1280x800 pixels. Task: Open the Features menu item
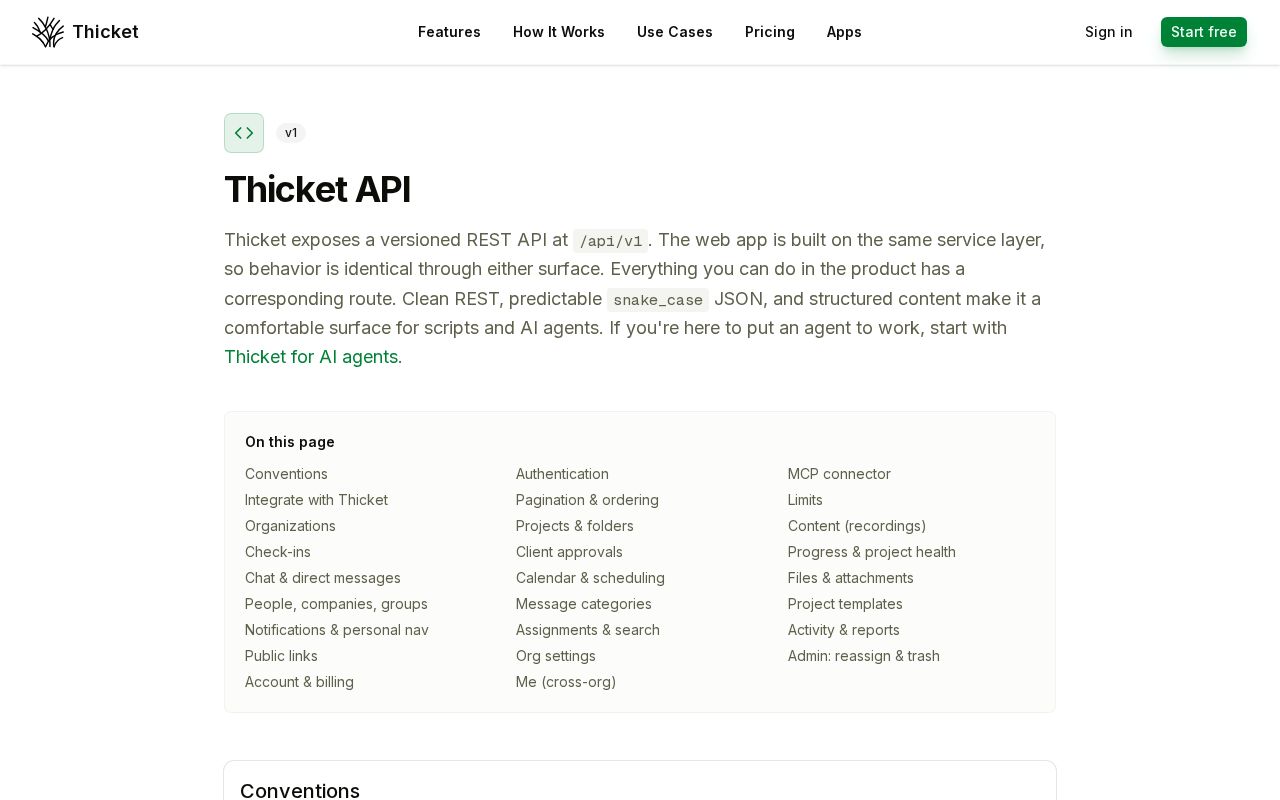[x=449, y=32]
